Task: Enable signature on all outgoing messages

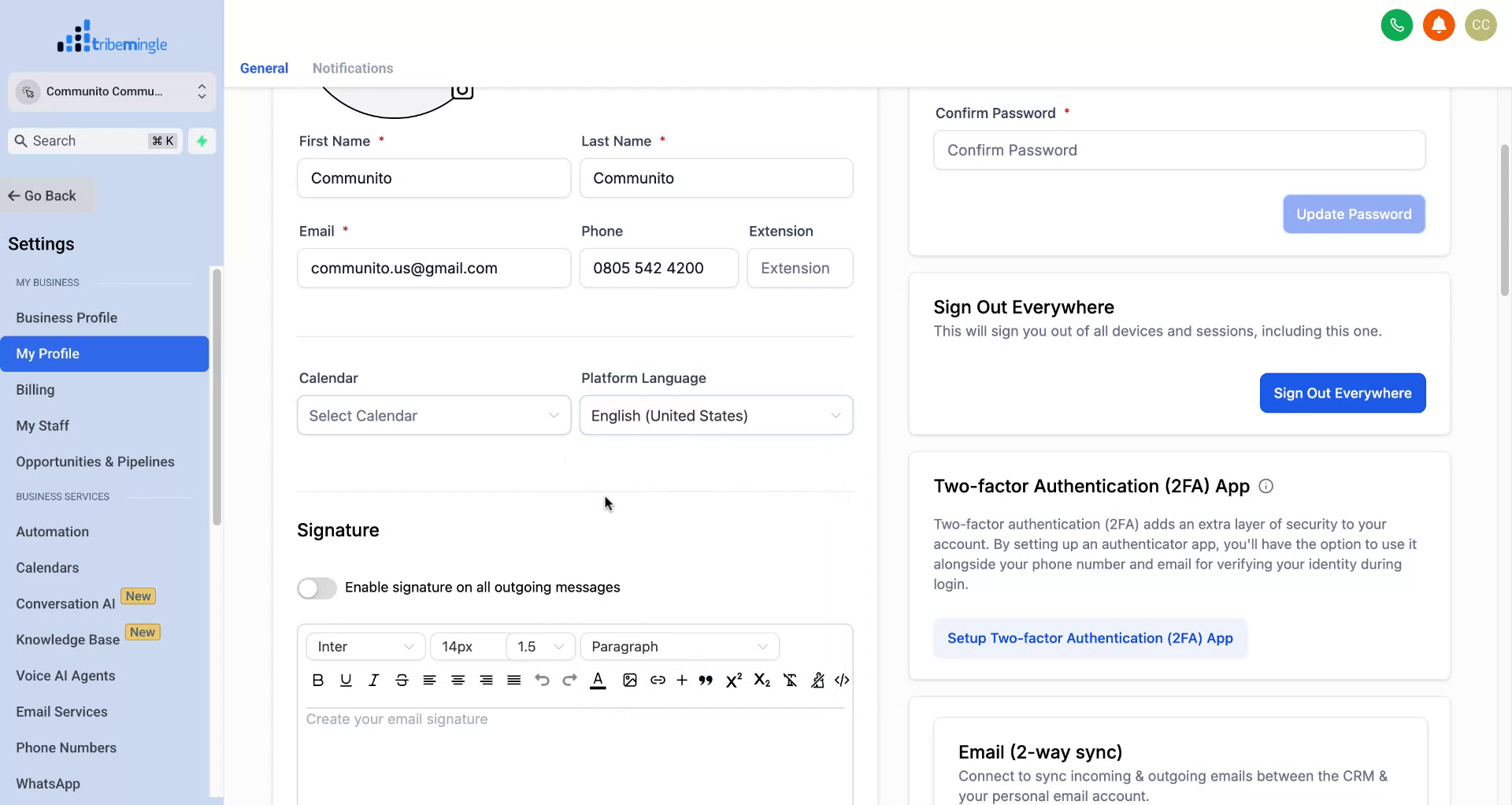Action: pyautogui.click(x=317, y=588)
